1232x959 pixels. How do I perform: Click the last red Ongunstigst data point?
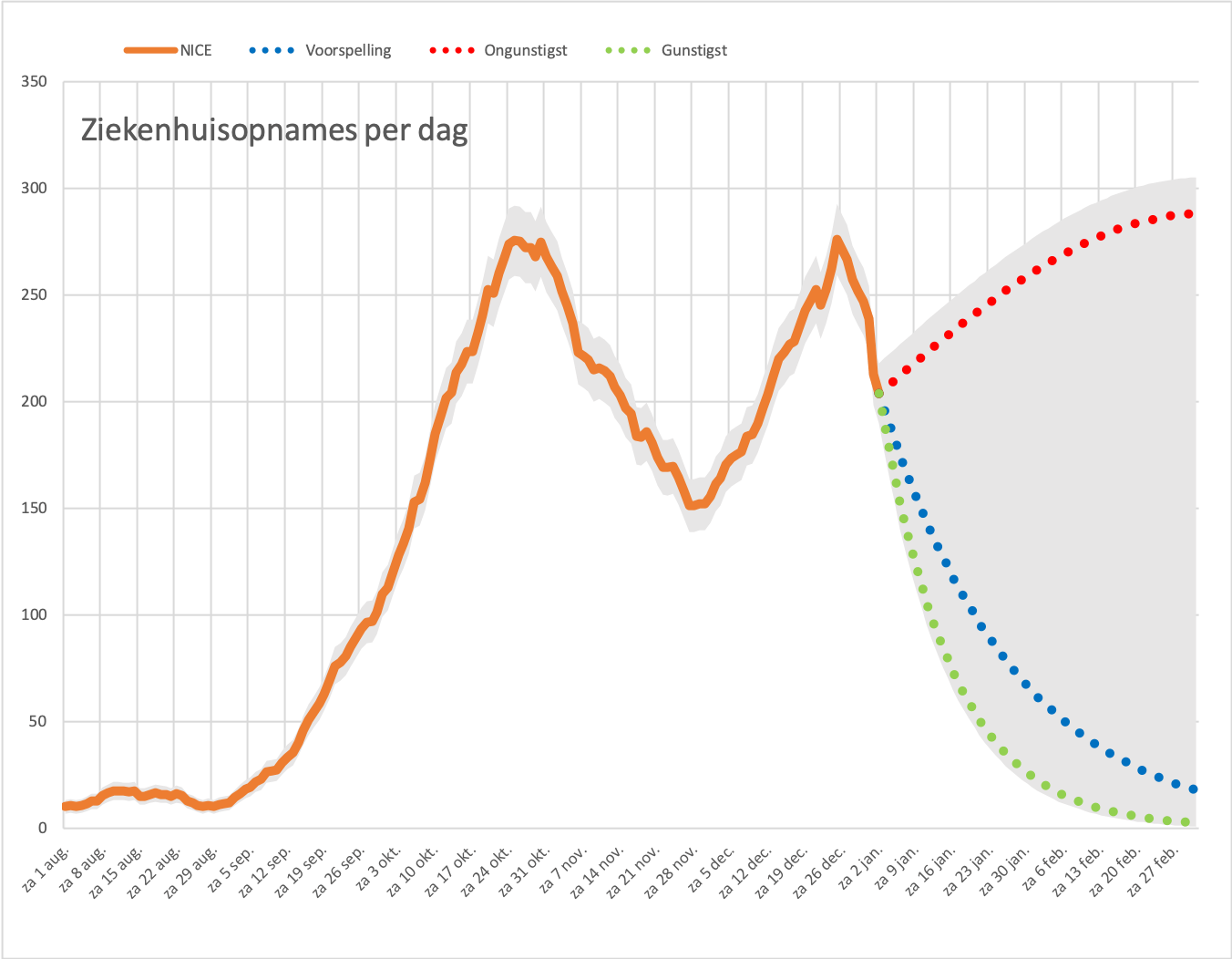point(1188,214)
